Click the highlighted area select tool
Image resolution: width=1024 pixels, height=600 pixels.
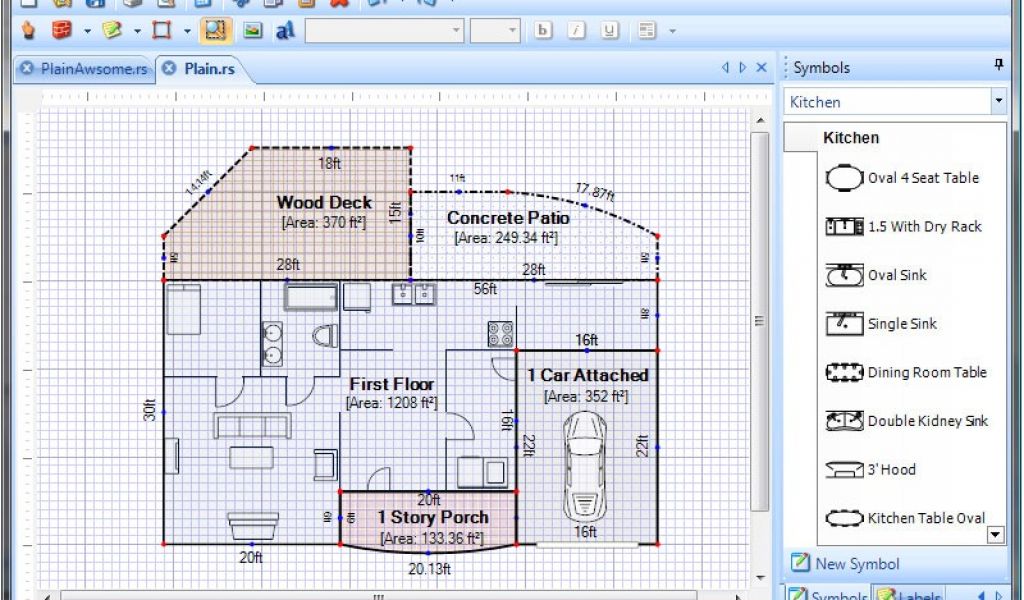point(214,30)
